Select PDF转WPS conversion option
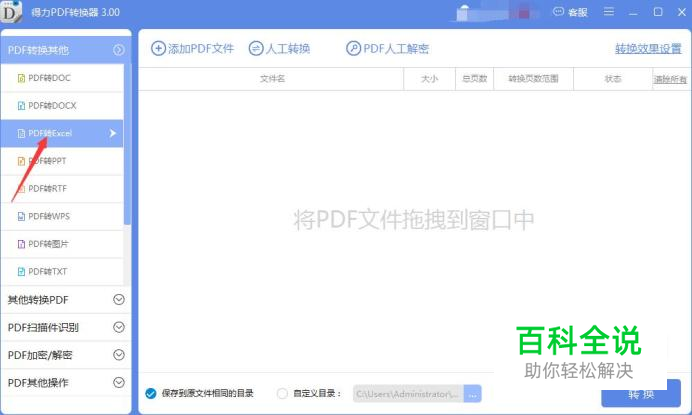 pos(62,216)
